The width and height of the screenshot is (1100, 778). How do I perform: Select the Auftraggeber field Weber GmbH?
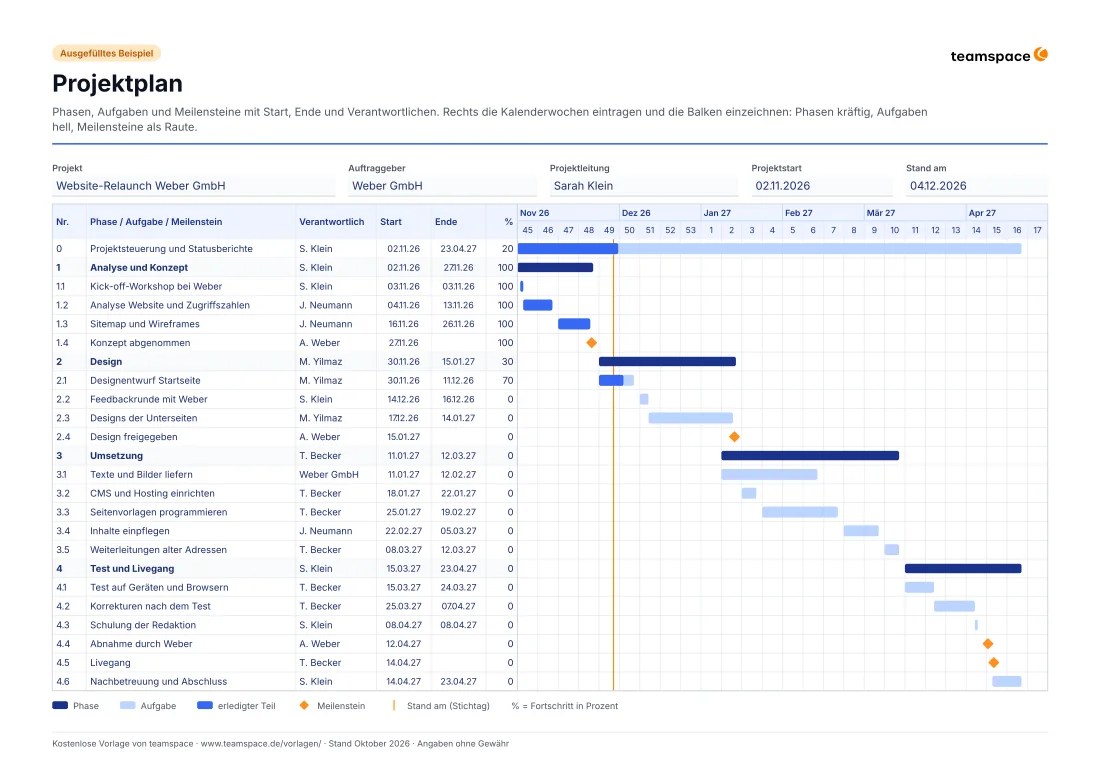click(x=442, y=186)
